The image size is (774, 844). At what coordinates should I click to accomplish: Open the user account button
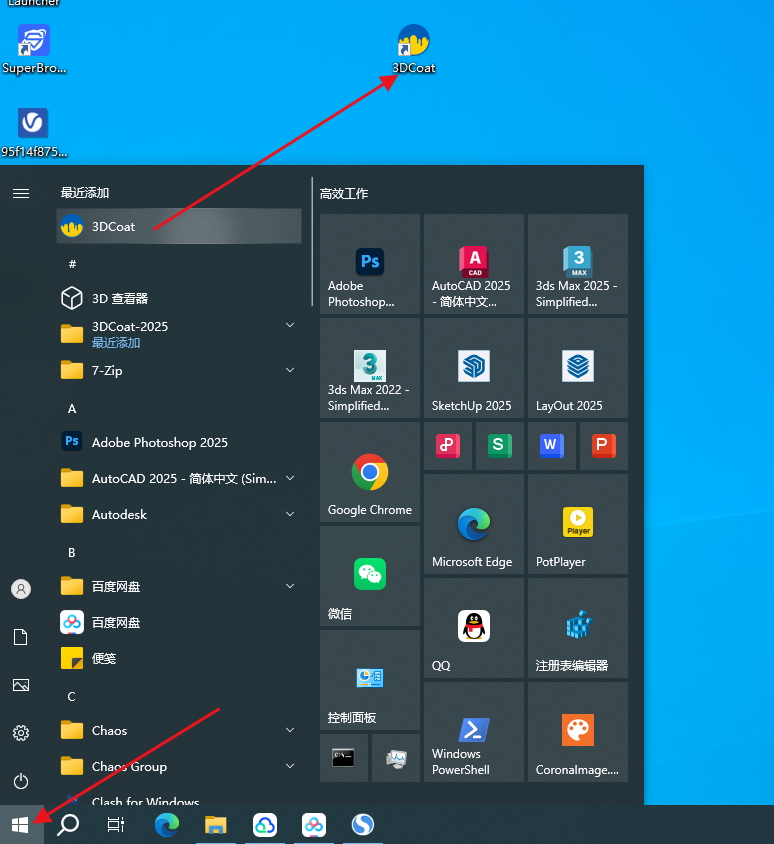(x=21, y=589)
